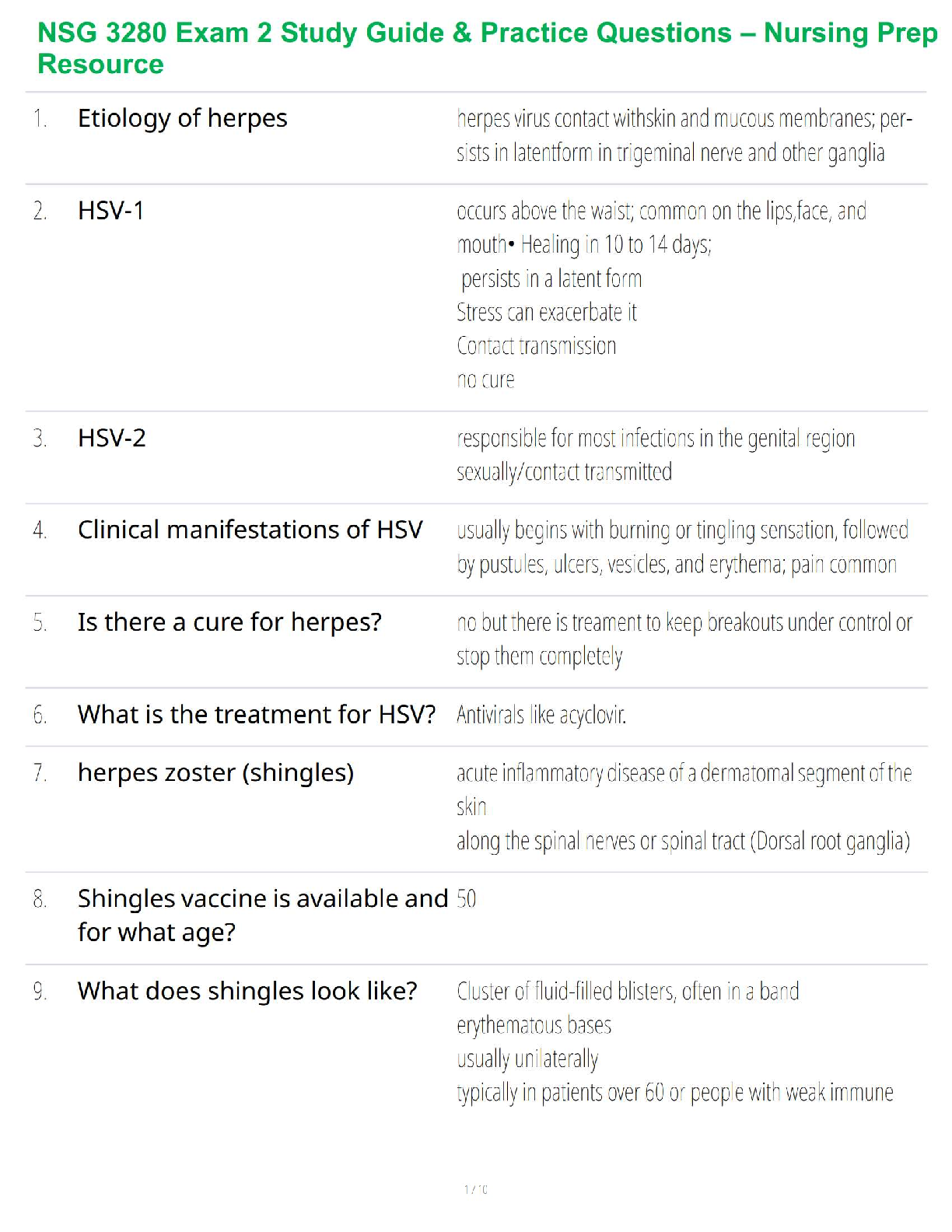Image resolution: width=952 pixels, height=1232 pixels.
Task: Click the "HSV-1" term heading
Action: click(111, 211)
